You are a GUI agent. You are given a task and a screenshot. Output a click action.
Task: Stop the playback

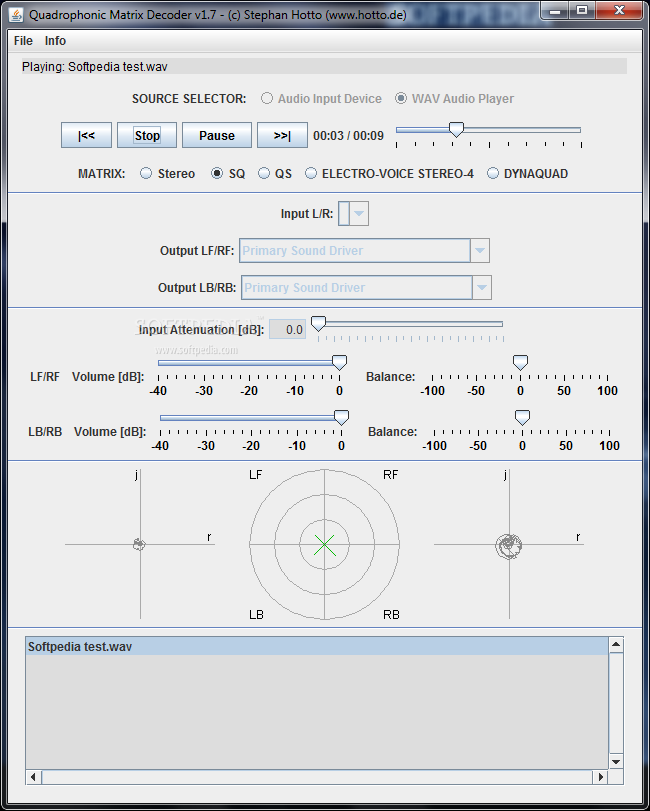point(147,136)
